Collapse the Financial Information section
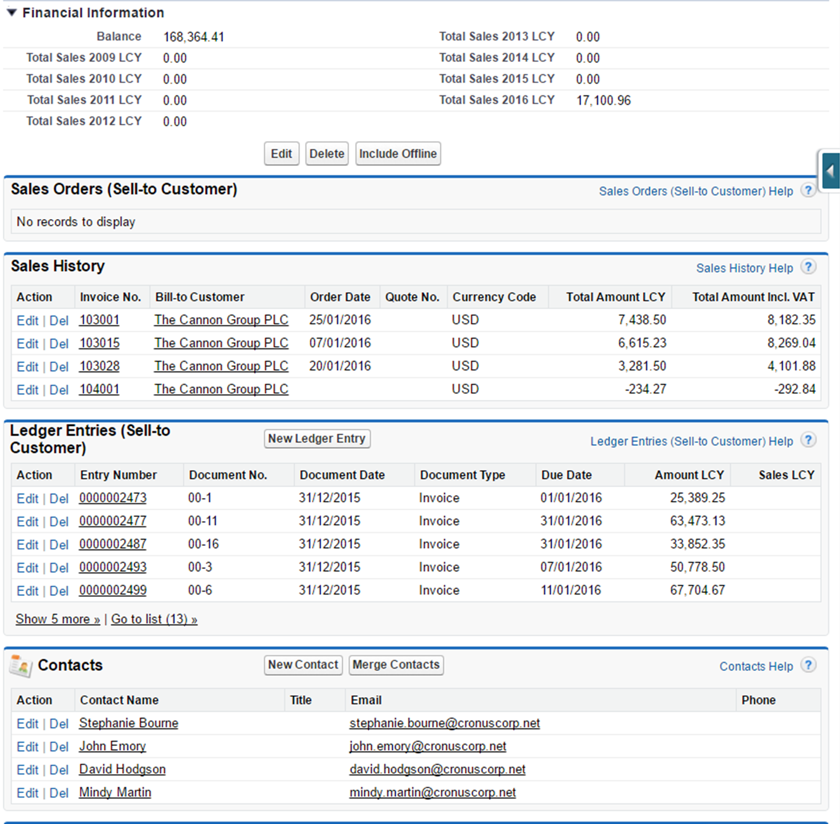This screenshot has height=824, width=840. [12, 12]
